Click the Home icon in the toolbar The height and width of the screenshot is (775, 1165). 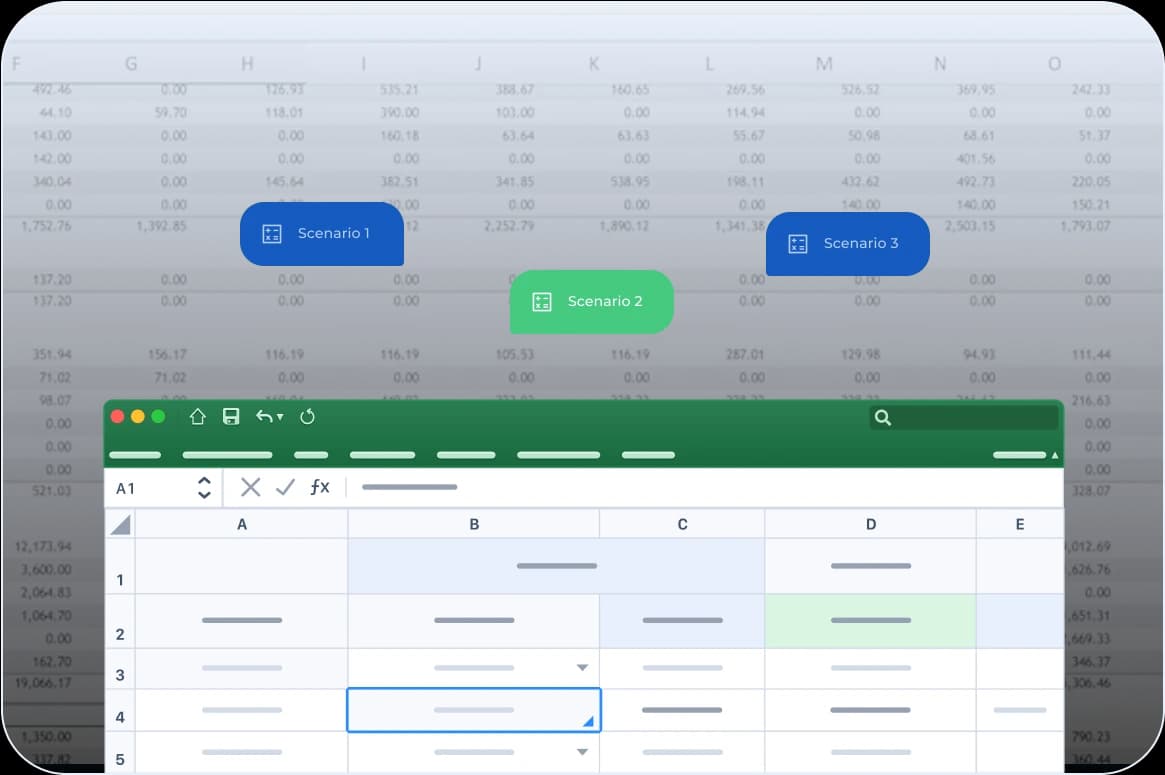(197, 417)
